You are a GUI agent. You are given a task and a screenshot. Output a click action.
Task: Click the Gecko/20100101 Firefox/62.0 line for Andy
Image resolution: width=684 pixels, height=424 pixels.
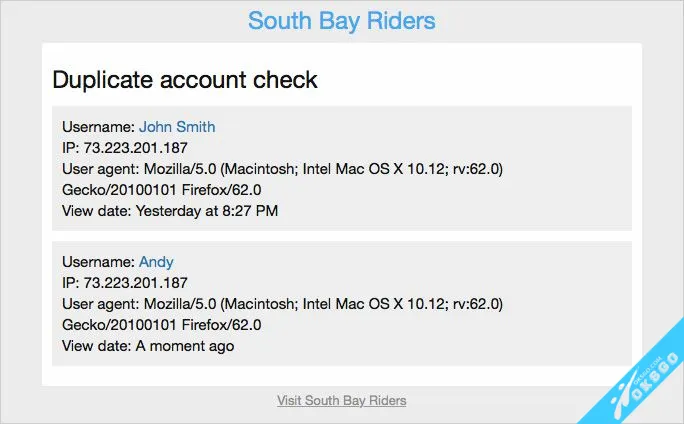[x=161, y=325]
